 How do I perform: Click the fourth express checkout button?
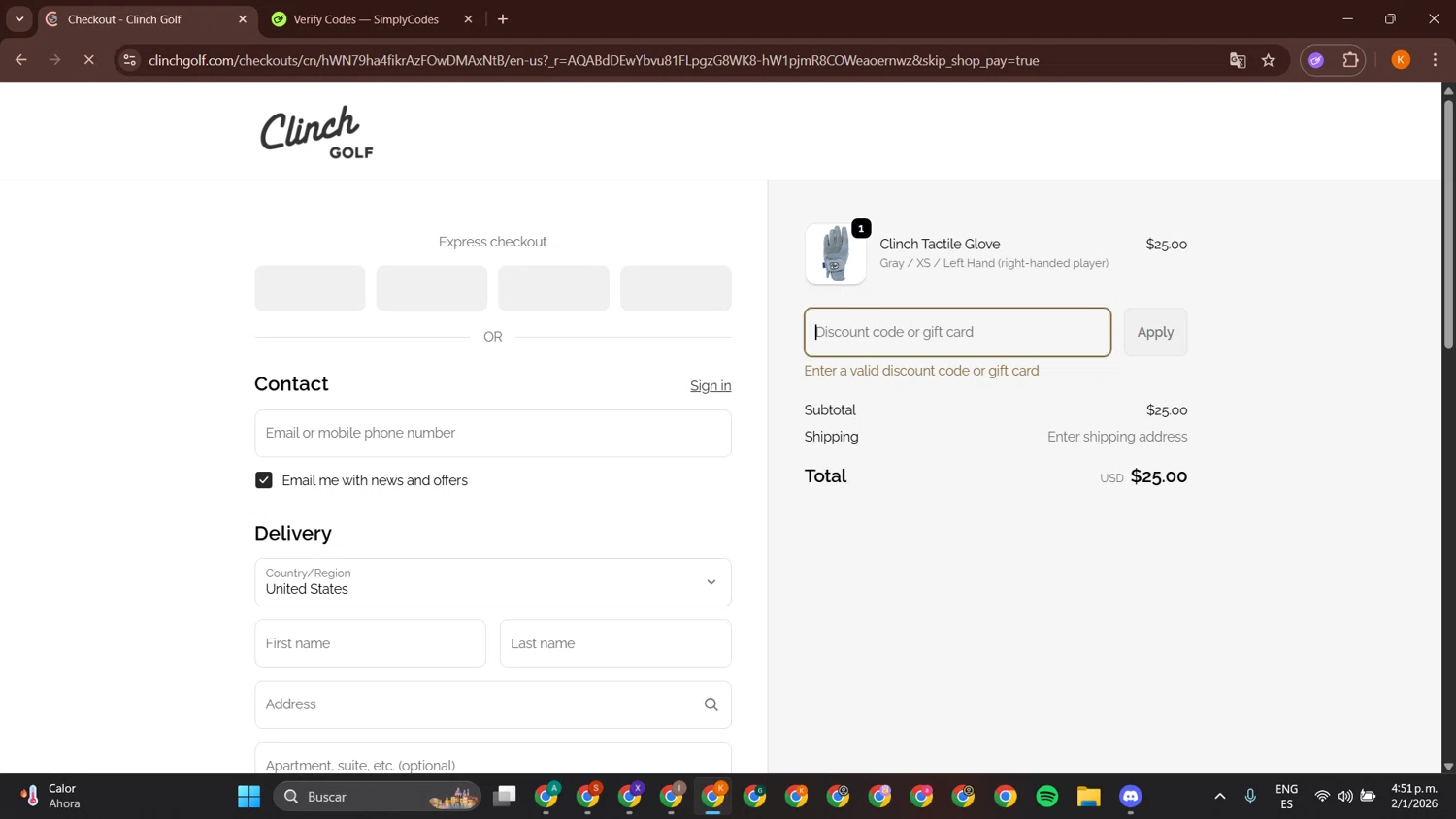676,288
